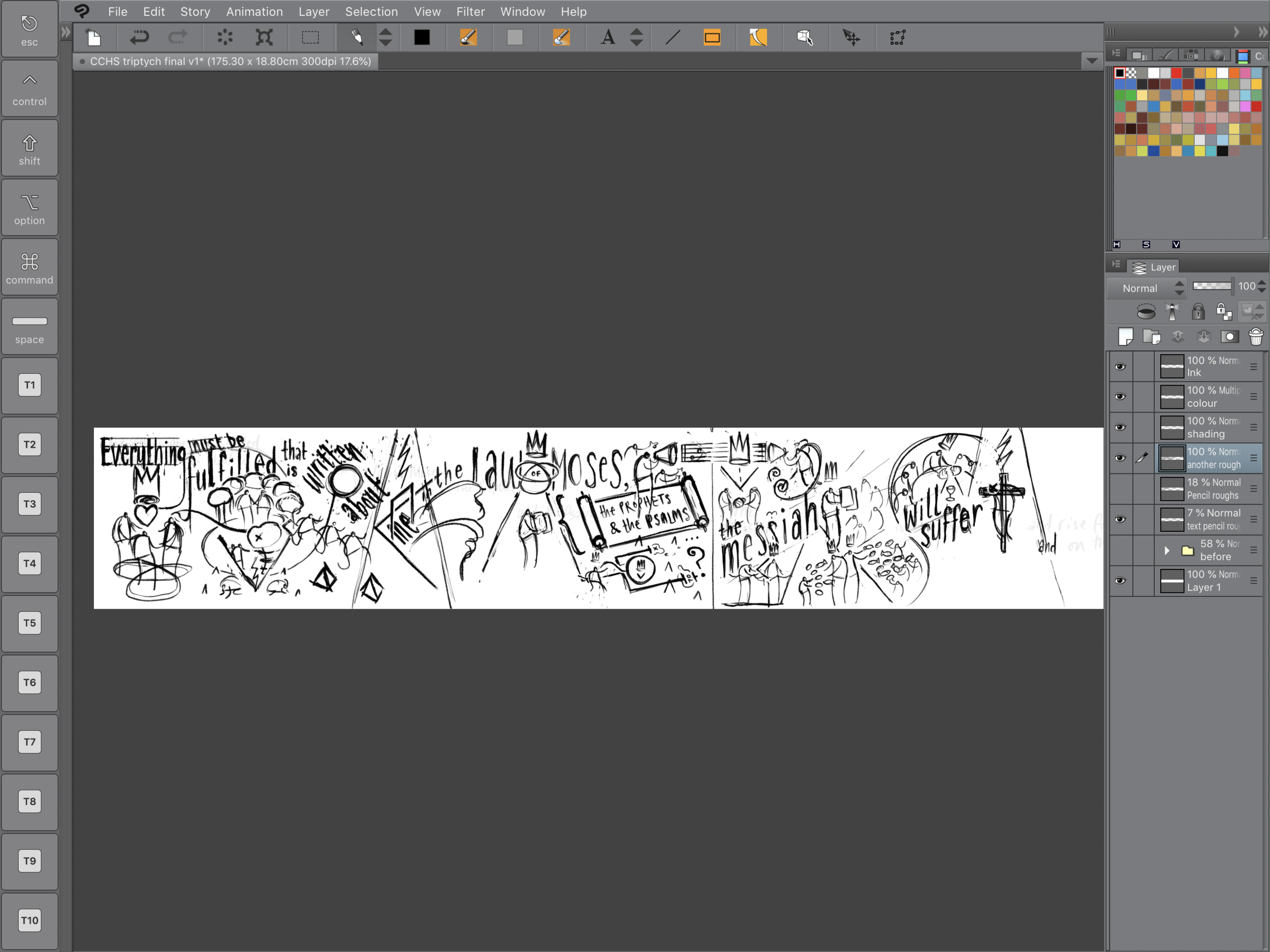Hide the shading layer
1270x952 pixels.
(1120, 428)
